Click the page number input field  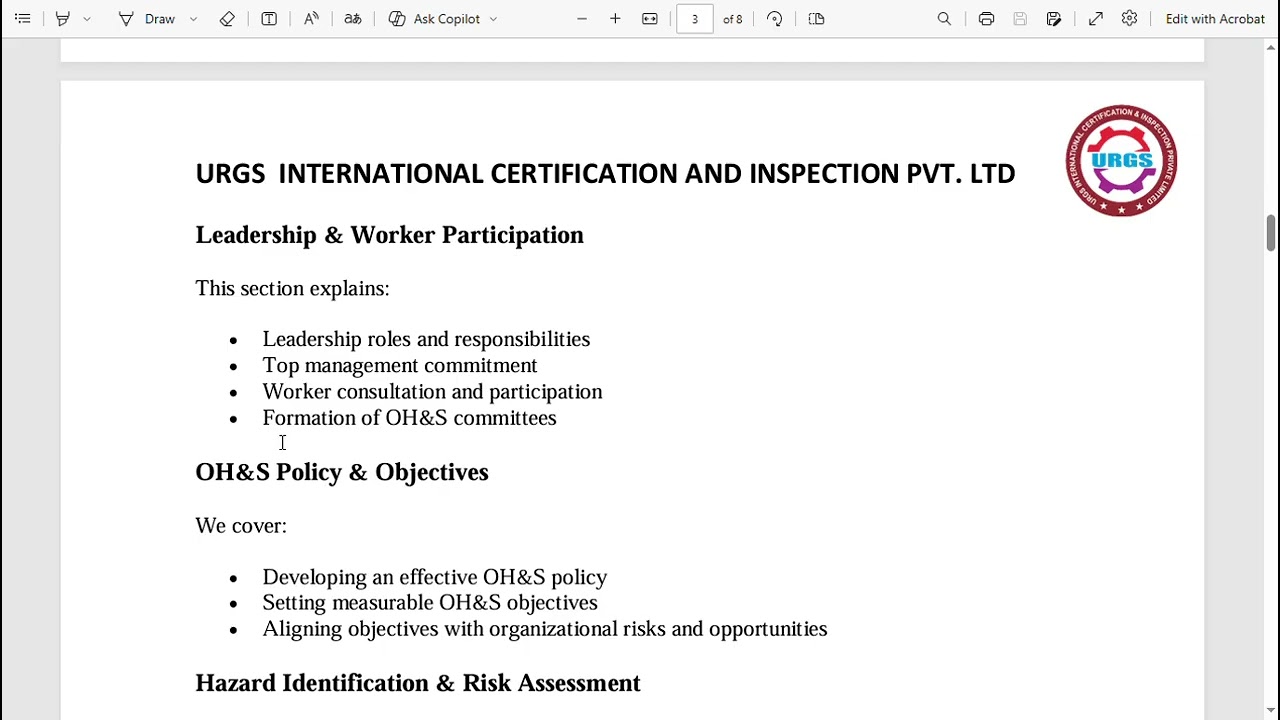pyautogui.click(x=694, y=19)
